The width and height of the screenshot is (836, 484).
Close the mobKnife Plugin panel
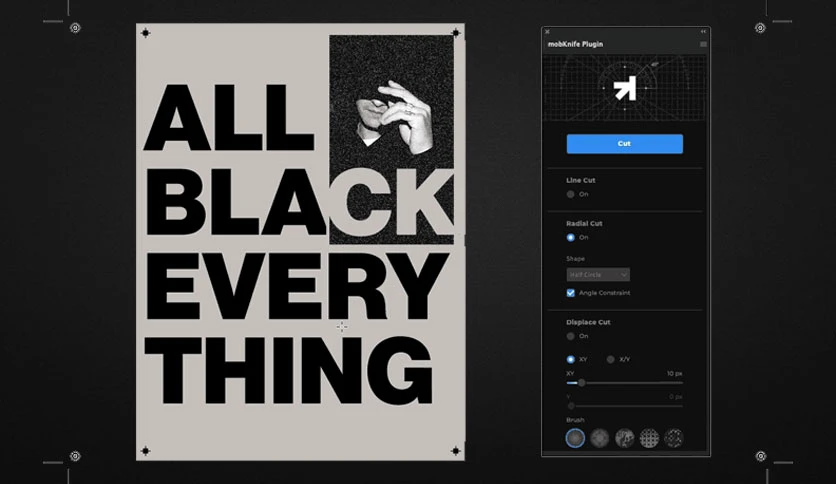(547, 32)
